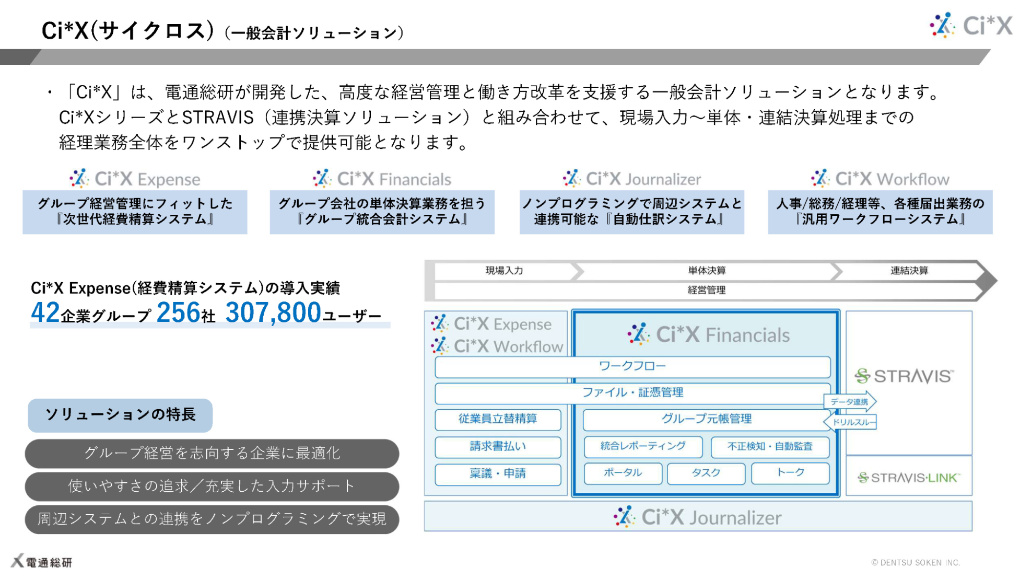Click the Ci*X Financials logo inside the diagram box

(708, 334)
